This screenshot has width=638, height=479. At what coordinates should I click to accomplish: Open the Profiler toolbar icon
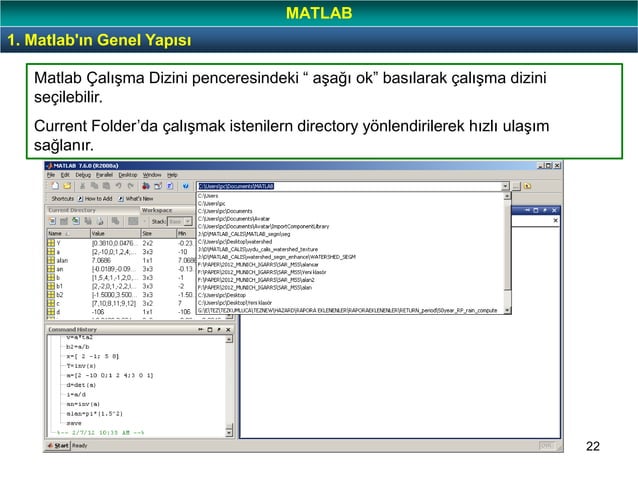point(170,186)
